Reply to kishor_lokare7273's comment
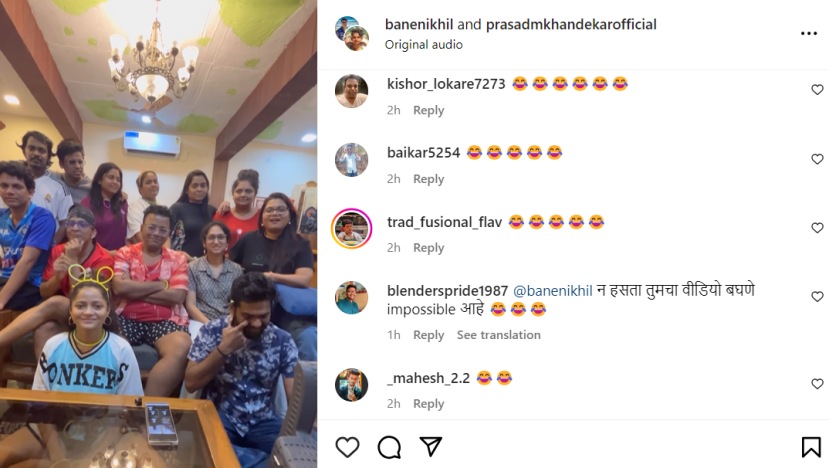The width and height of the screenshot is (829, 468). point(428,111)
